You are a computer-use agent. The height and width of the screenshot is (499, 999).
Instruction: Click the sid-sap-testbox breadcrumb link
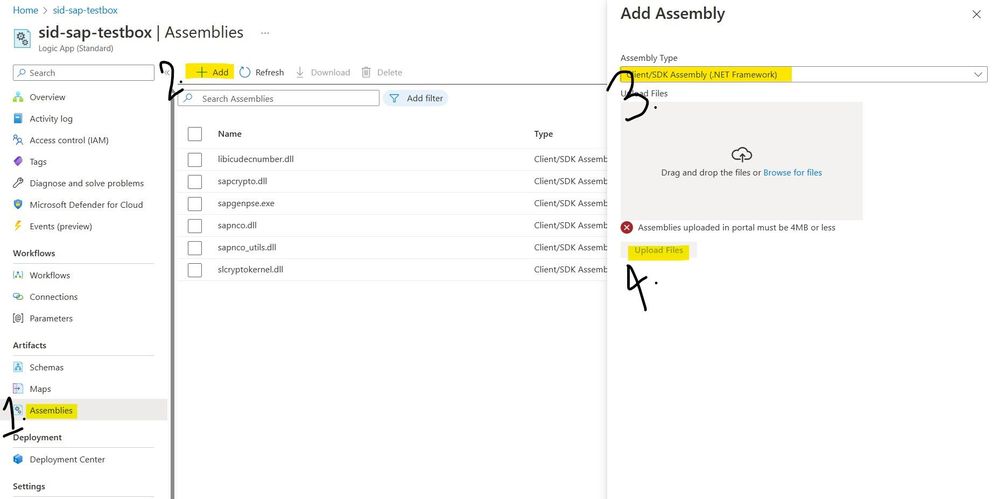pos(85,10)
